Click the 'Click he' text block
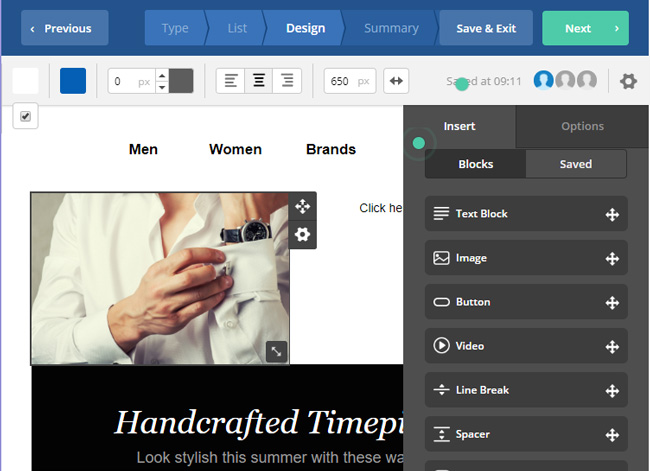650x471 pixels. click(381, 208)
